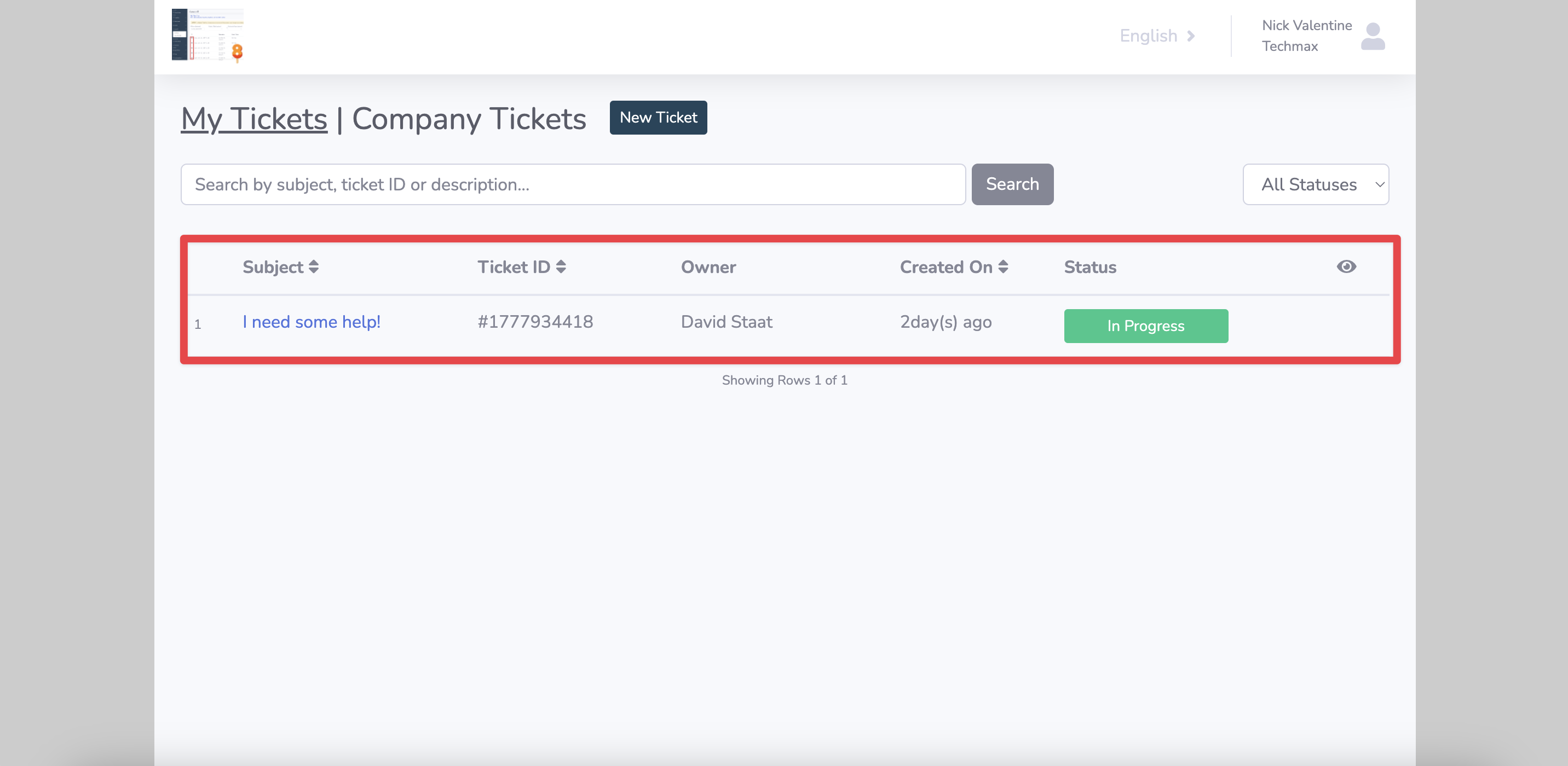This screenshot has height=766, width=1568.
Task: Focus the ticket search input field
Action: (572, 184)
